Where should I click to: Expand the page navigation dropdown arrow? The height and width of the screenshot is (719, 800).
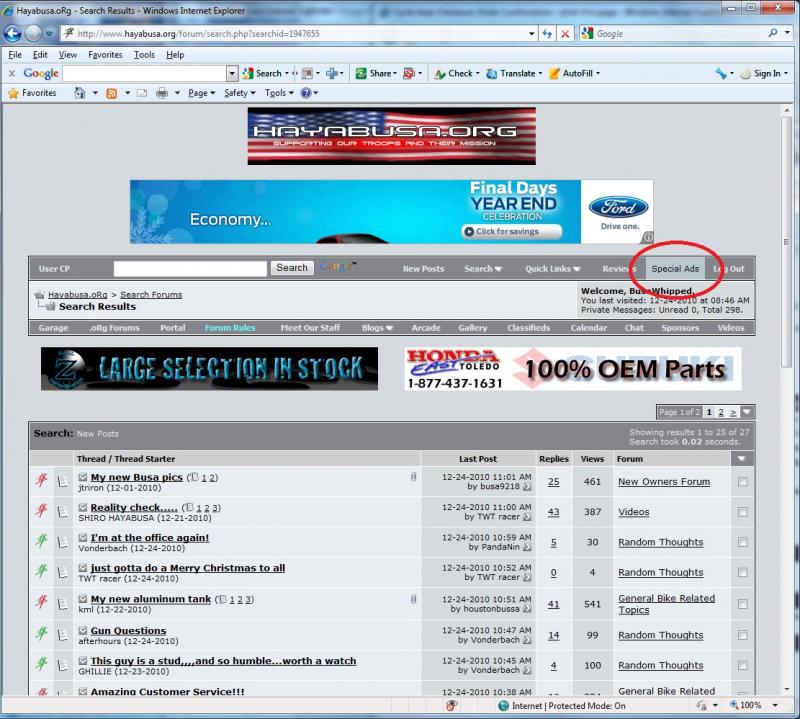(748, 412)
